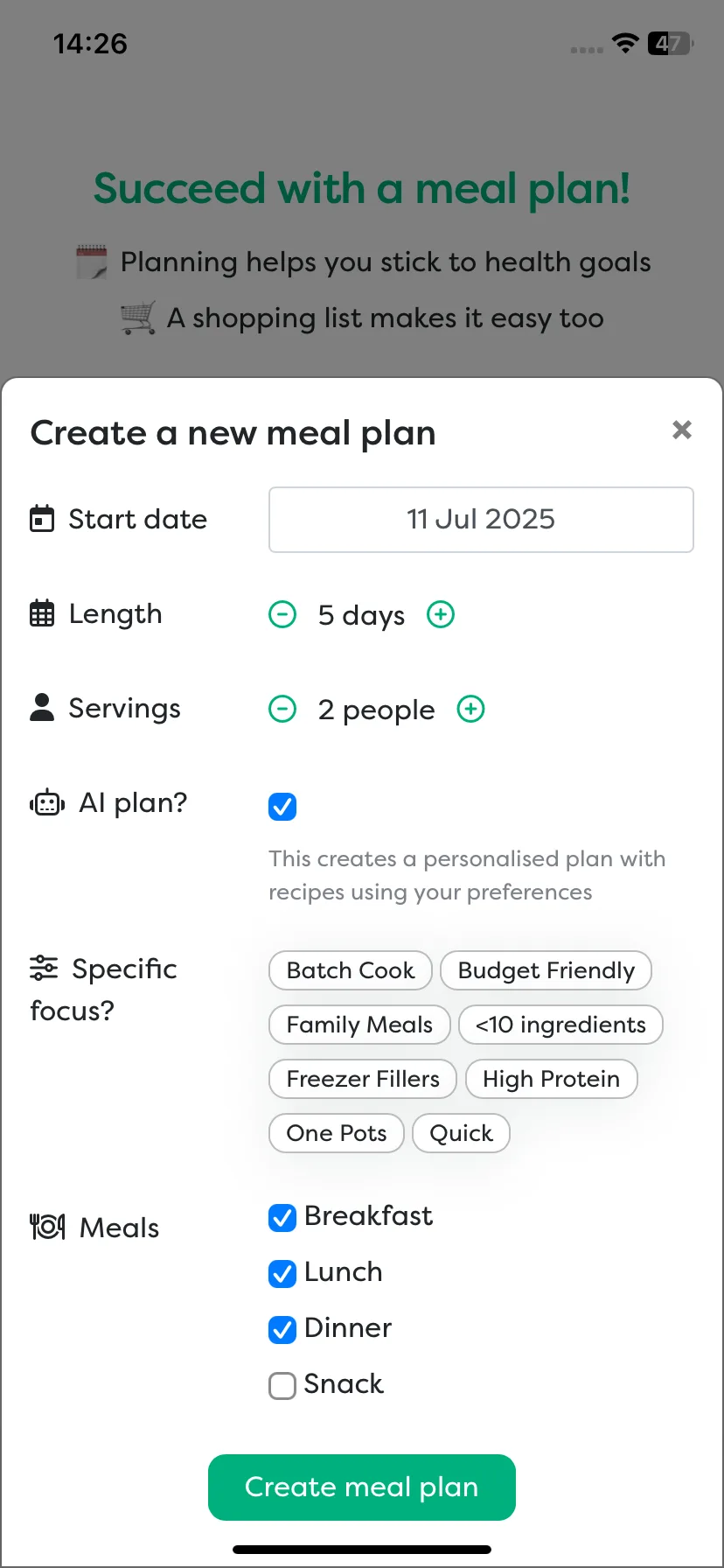Uncheck the Lunch meal checkbox
Image resolution: width=724 pixels, height=1568 pixels.
tap(282, 1273)
